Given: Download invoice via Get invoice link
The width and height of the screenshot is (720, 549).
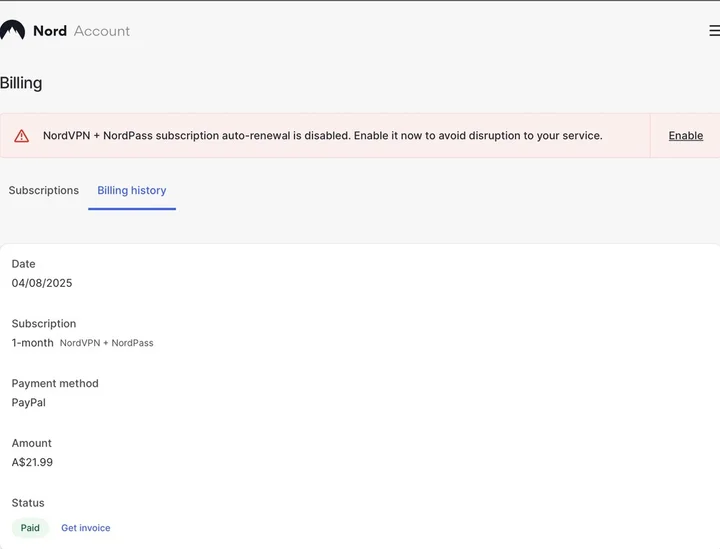Looking at the screenshot, I should tap(86, 528).
